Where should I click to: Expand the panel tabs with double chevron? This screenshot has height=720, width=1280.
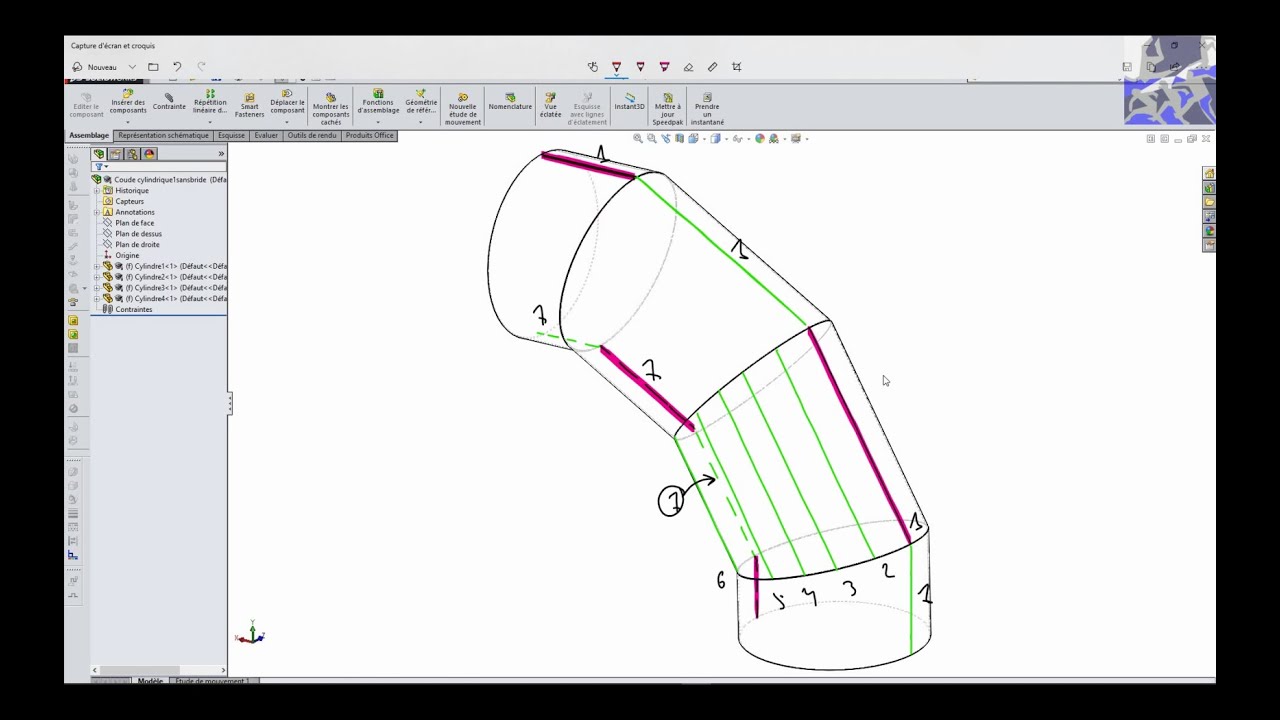[221, 154]
